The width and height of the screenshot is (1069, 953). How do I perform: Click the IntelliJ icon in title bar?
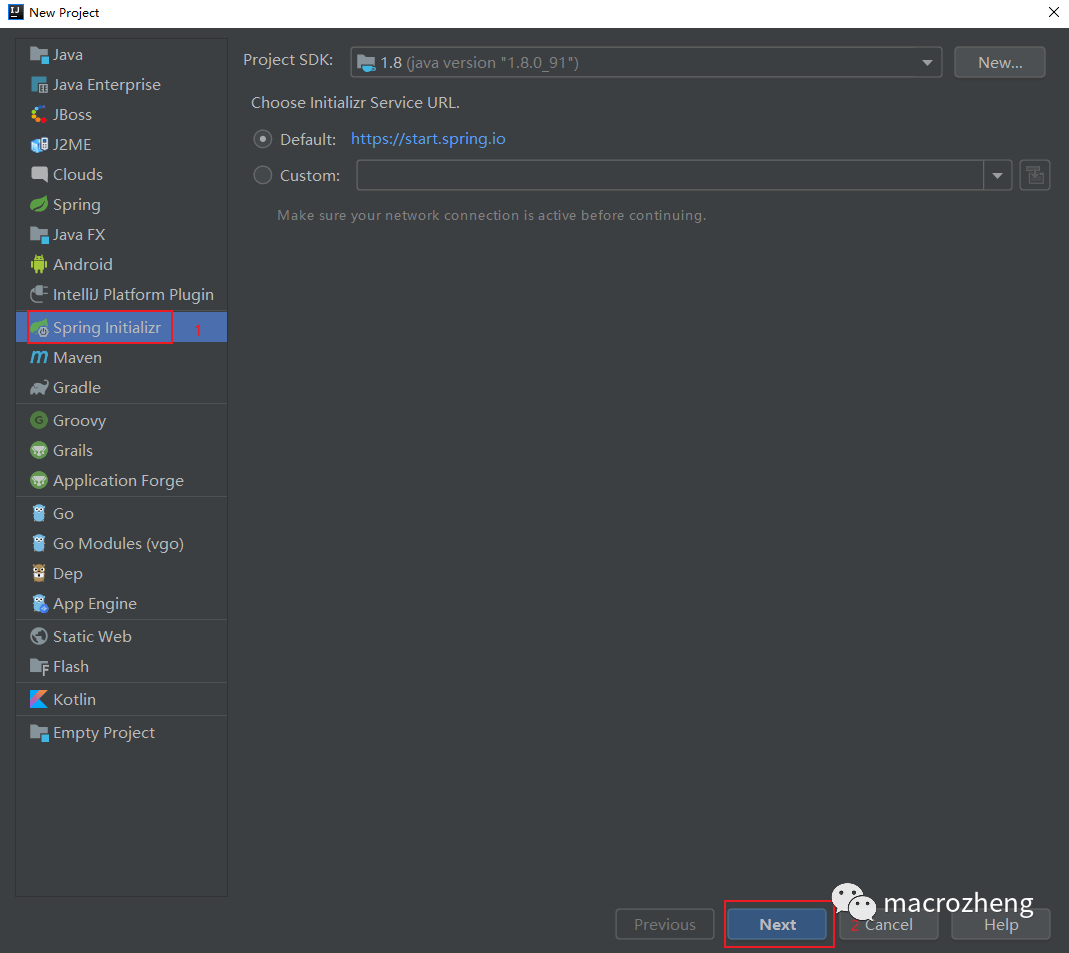click(15, 12)
